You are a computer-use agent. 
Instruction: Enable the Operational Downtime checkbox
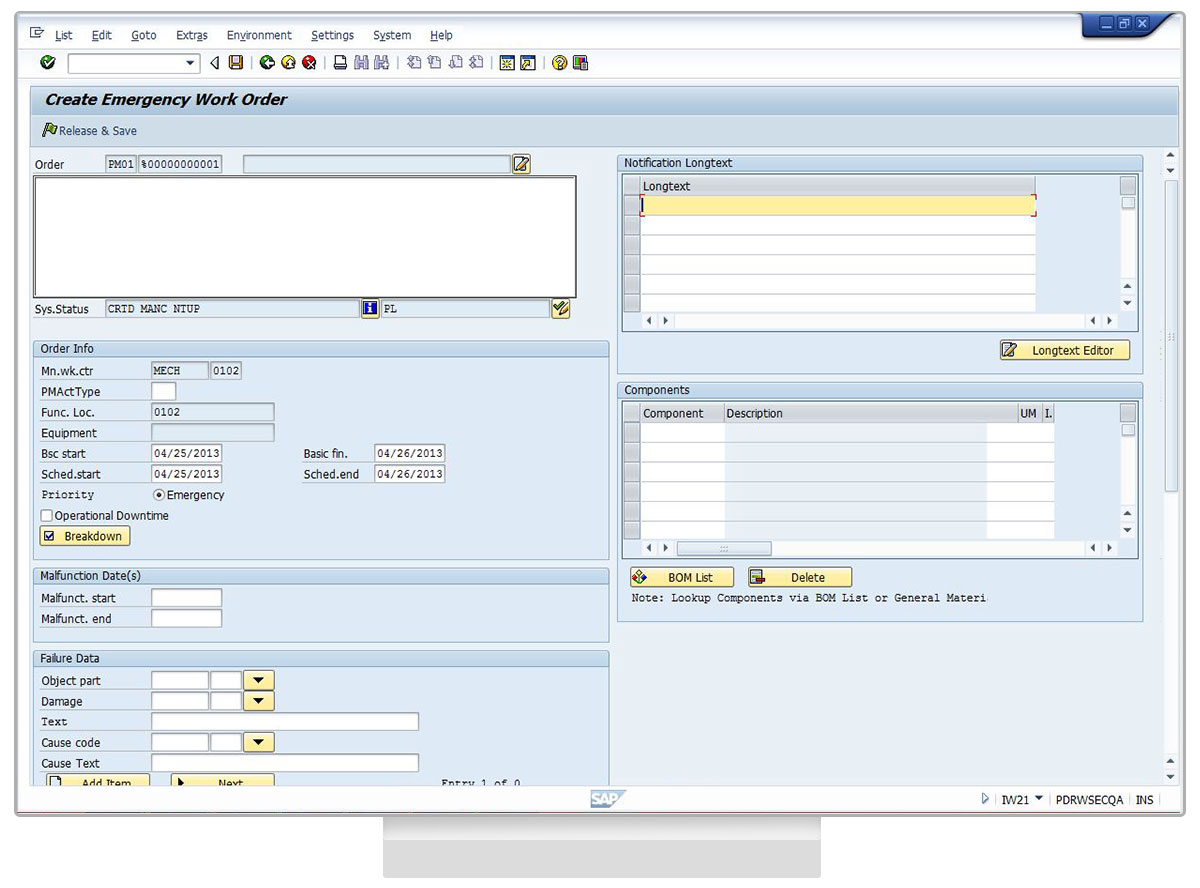coord(47,516)
